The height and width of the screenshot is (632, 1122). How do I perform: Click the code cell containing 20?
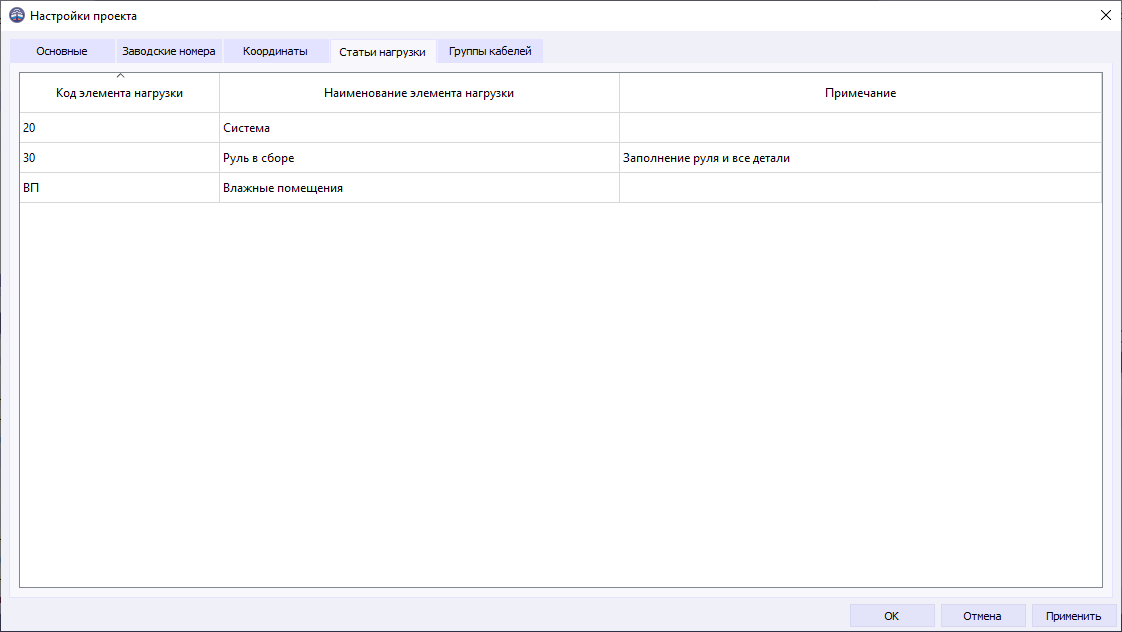[119, 127]
